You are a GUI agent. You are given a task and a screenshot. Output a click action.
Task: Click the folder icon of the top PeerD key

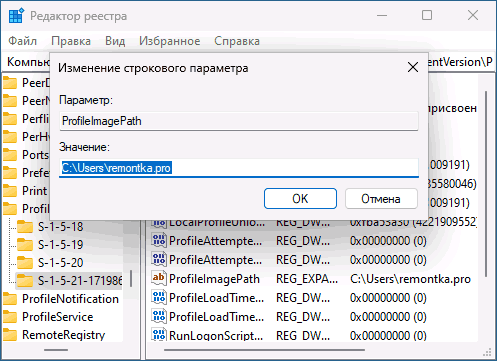tap(10, 83)
